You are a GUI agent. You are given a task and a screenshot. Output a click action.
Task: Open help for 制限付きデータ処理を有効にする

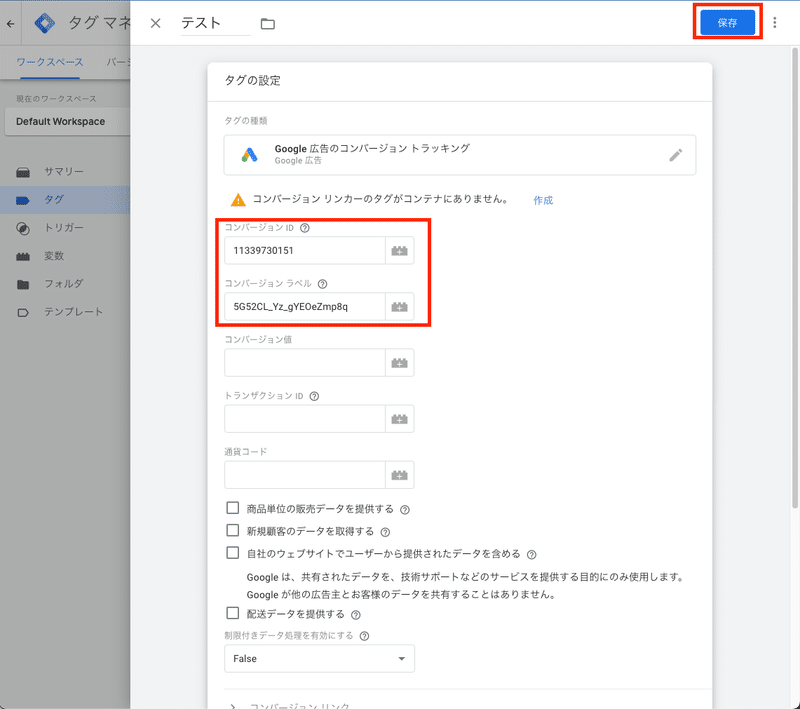pyautogui.click(x=364, y=636)
